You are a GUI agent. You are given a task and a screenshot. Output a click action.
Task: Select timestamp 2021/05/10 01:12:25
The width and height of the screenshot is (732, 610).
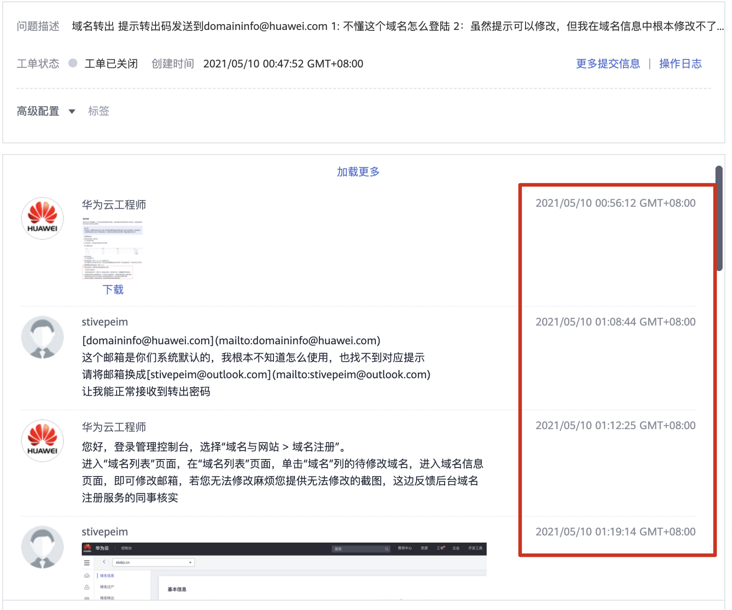615,425
